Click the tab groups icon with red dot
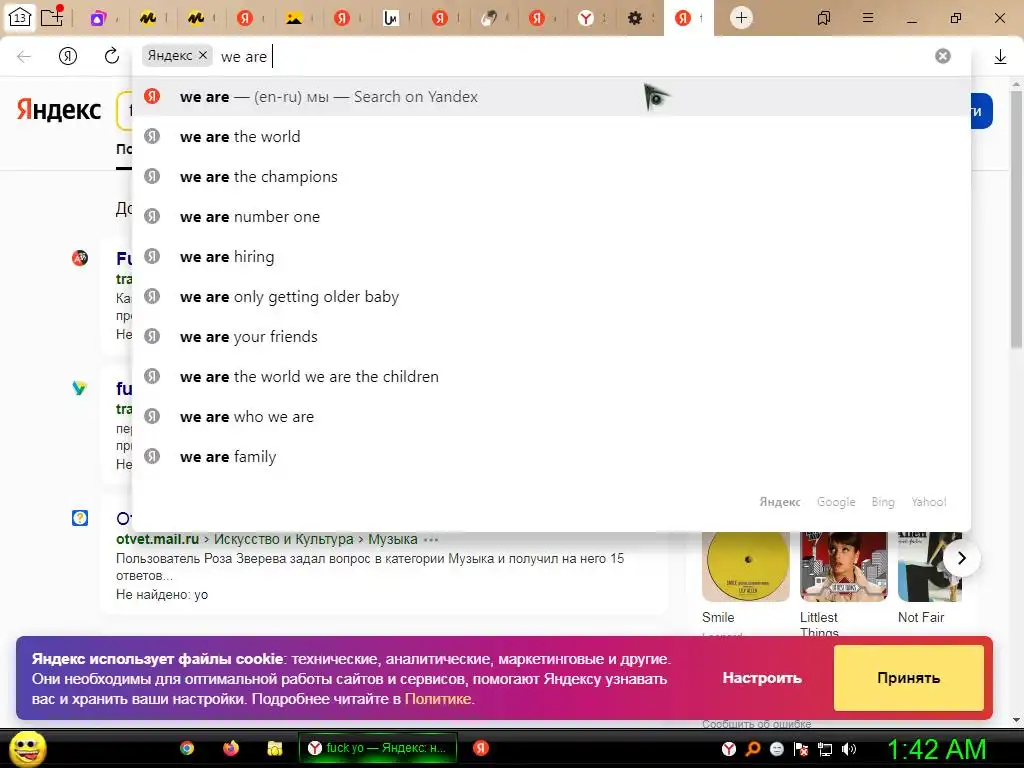 coord(52,16)
